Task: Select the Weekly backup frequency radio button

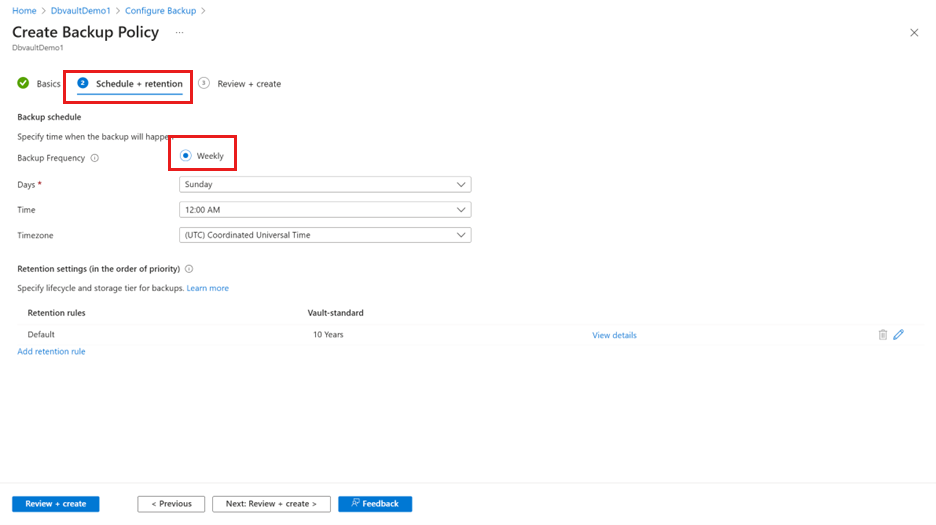Action: (186, 156)
